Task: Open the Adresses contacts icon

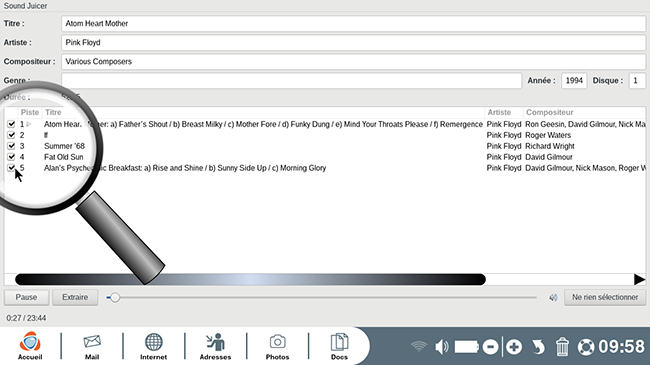Action: 215,345
